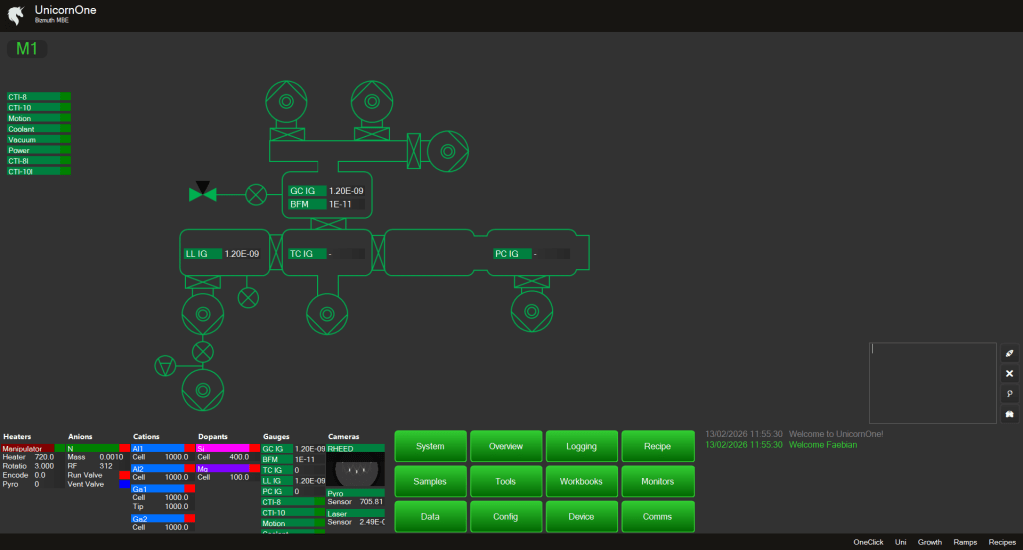The width and height of the screenshot is (1023, 550).
Task: Click the rocket icon beside the notes box
Action: 1009,353
